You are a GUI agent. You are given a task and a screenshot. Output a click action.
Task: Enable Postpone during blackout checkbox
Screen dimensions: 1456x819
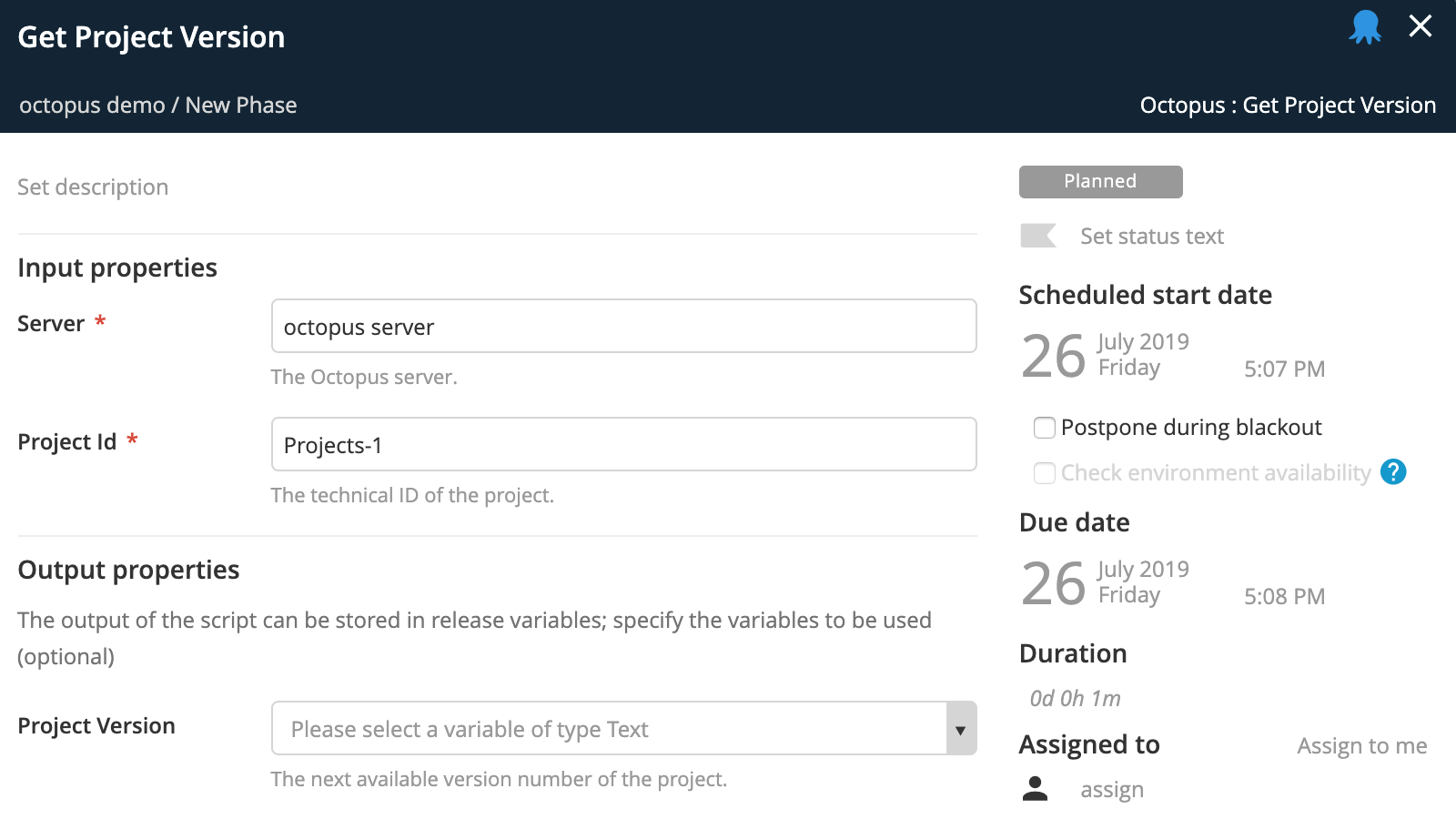click(1045, 428)
